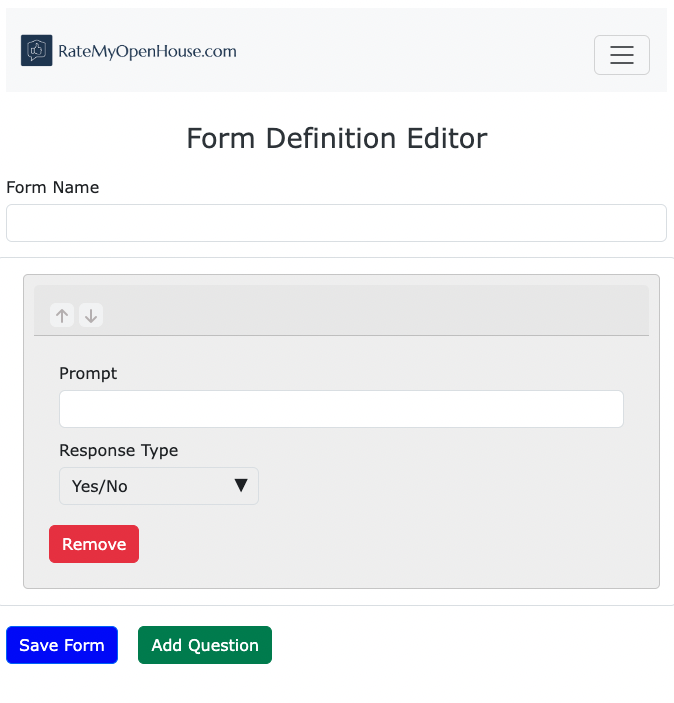Click the black triangle on Response Type

click(x=241, y=486)
